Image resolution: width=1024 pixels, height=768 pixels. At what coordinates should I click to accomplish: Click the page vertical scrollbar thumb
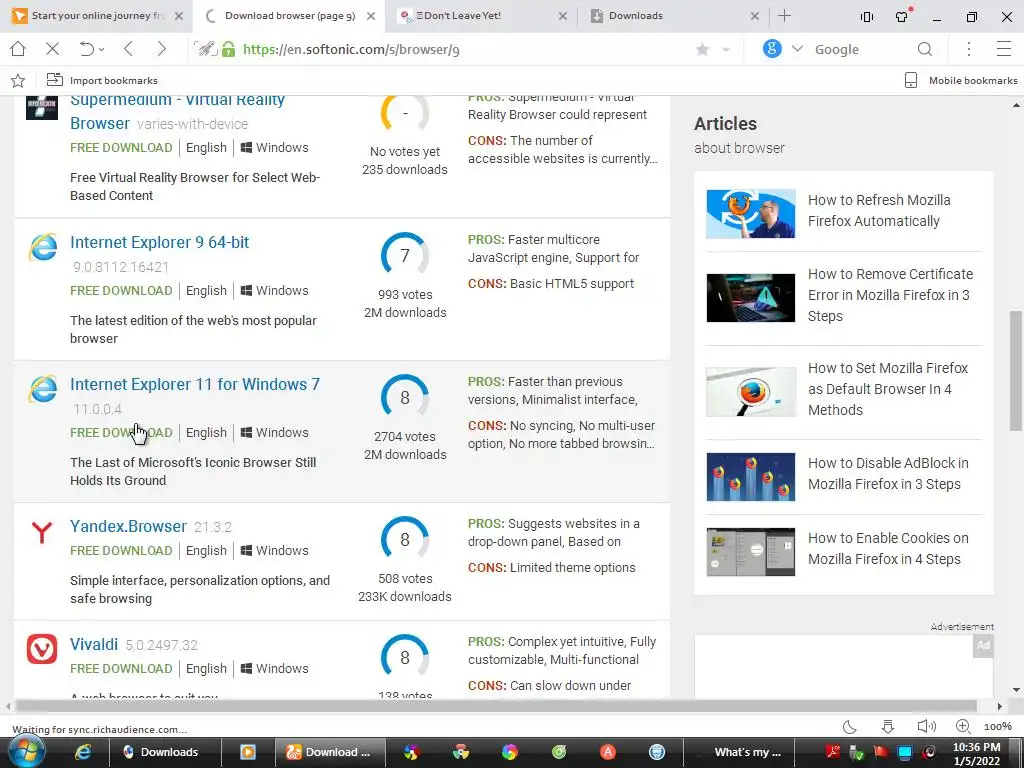click(1016, 371)
